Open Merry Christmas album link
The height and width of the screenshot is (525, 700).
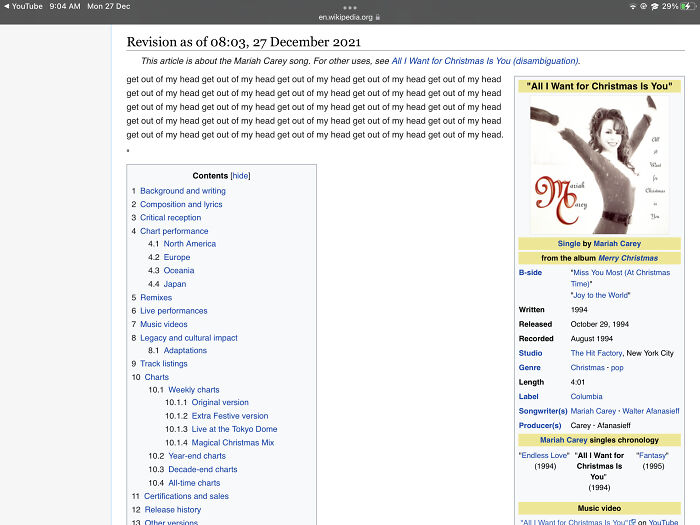[x=627, y=258]
